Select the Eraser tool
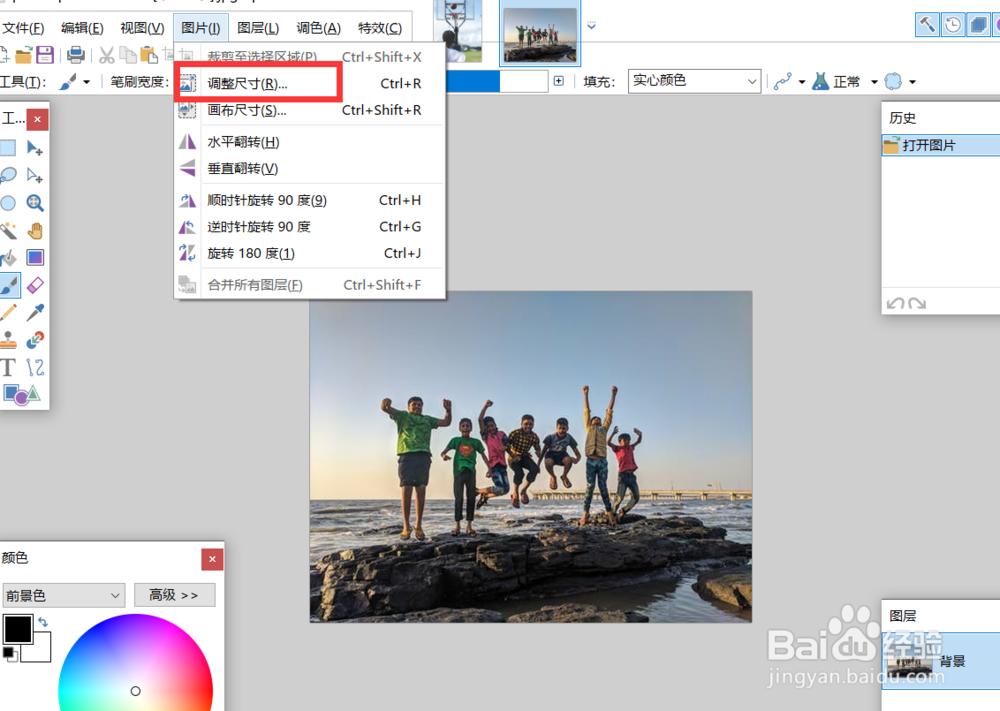The image size is (1000, 711). coord(34,285)
